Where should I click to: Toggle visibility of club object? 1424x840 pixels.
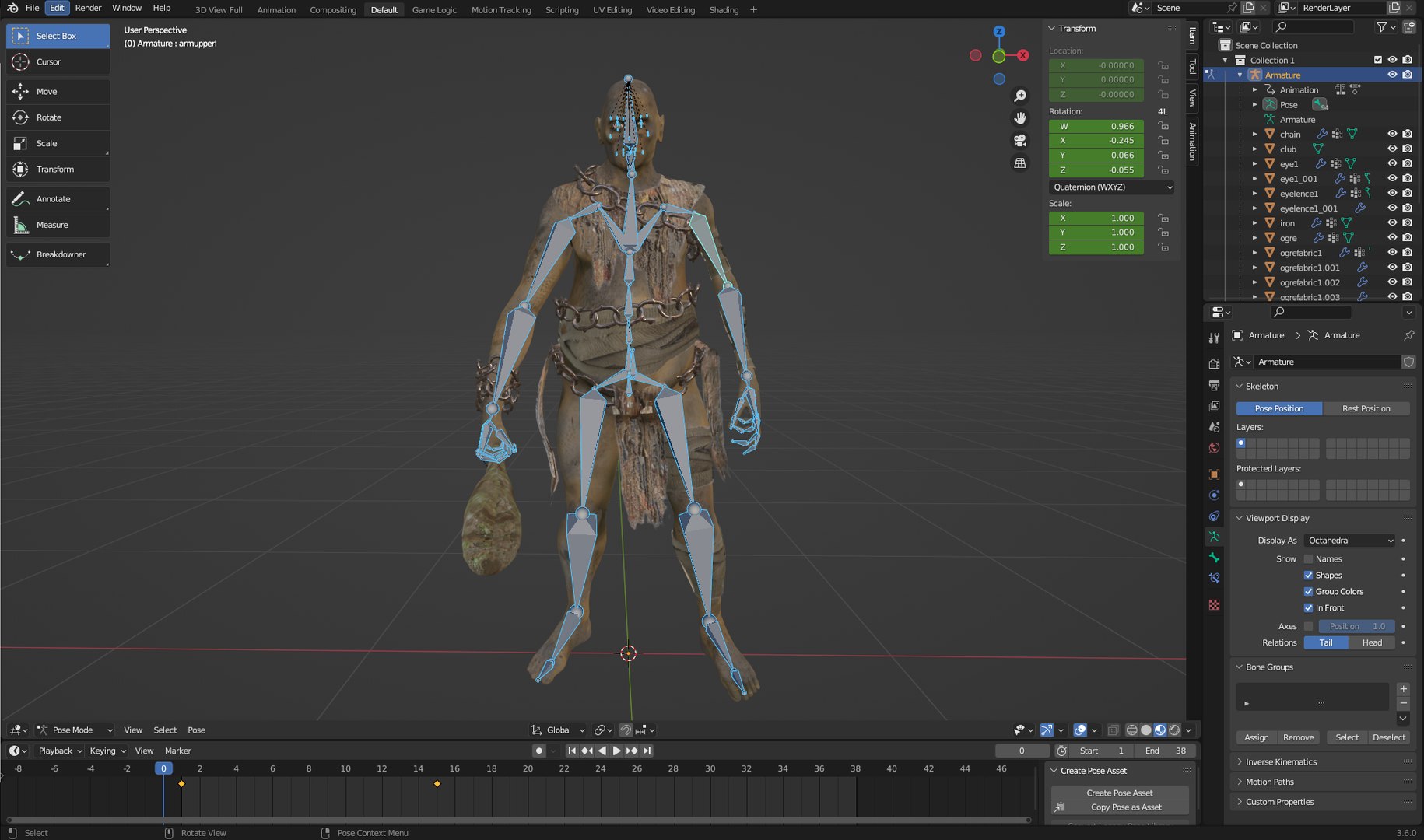(1392, 149)
